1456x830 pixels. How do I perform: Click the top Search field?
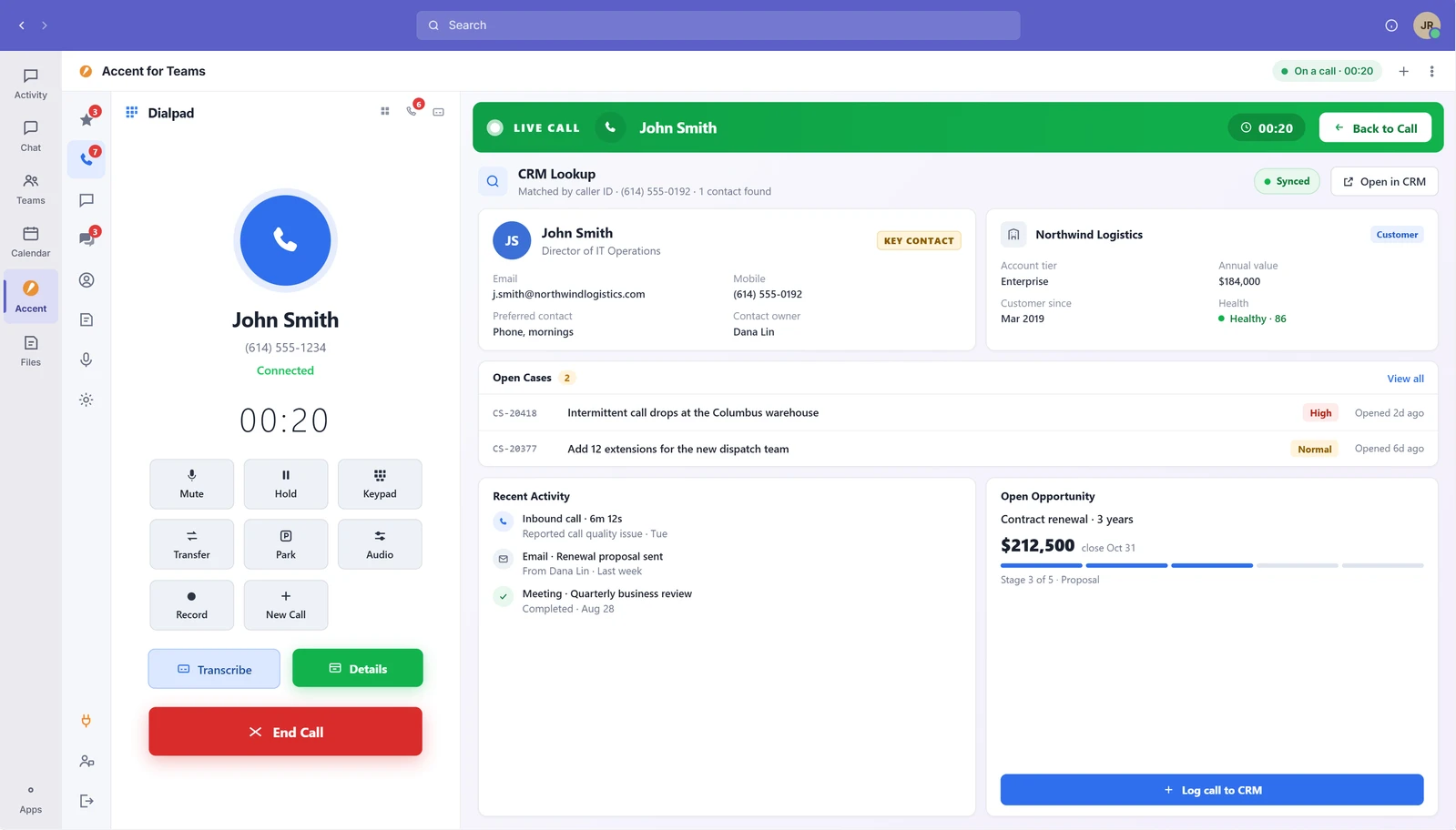pyautogui.click(x=718, y=25)
